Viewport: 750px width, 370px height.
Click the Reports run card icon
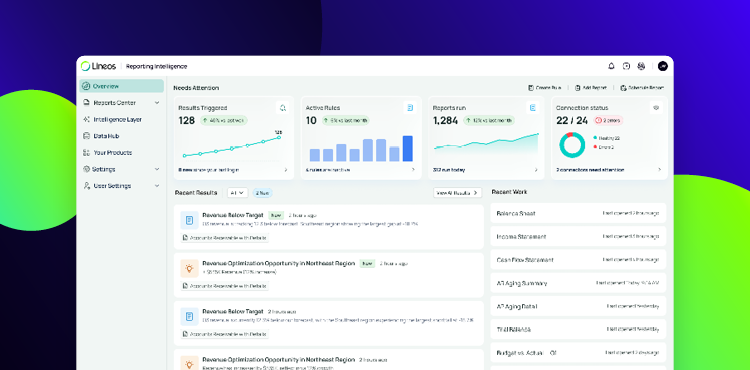(532, 108)
